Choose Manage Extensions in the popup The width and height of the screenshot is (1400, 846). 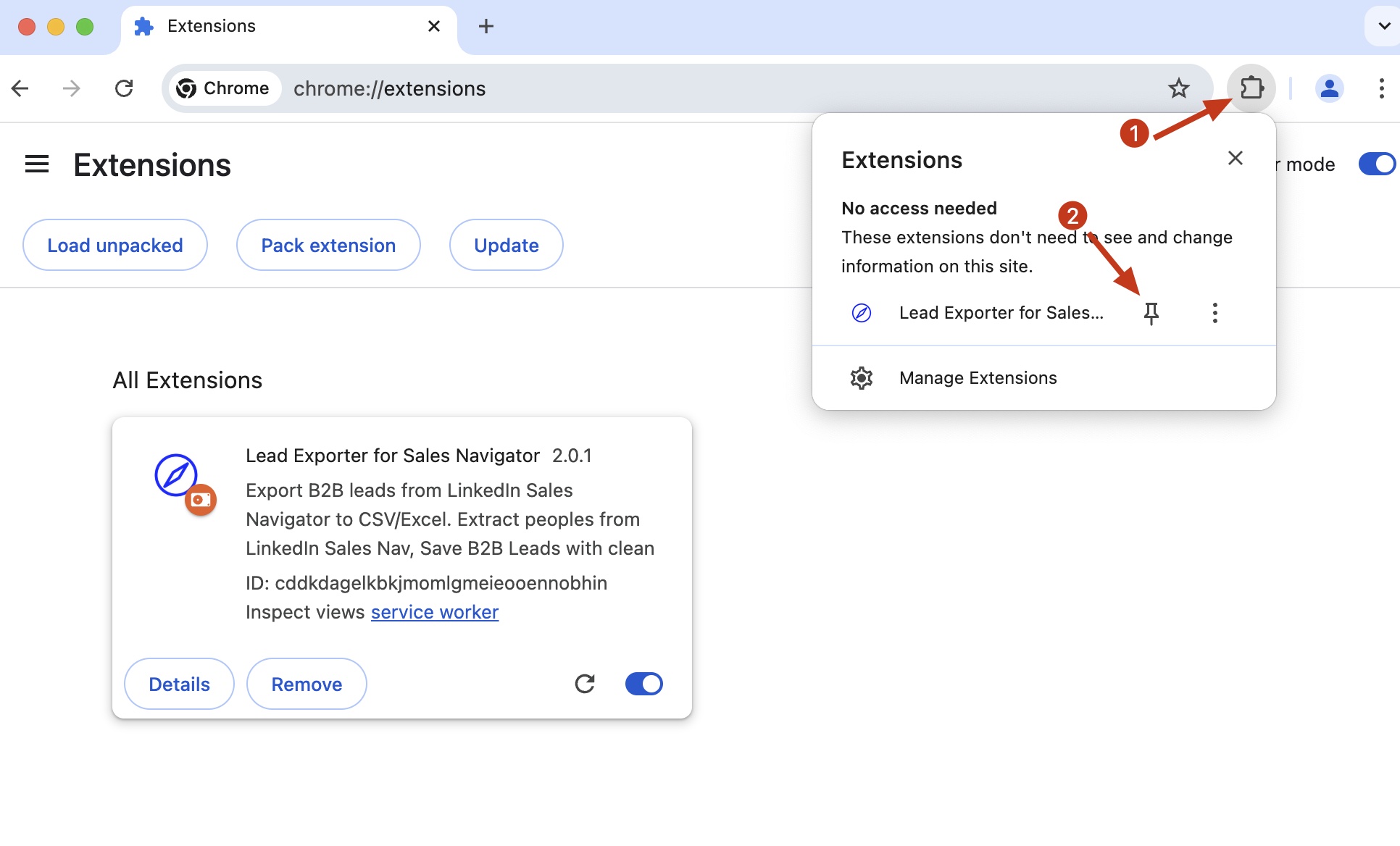tap(977, 377)
